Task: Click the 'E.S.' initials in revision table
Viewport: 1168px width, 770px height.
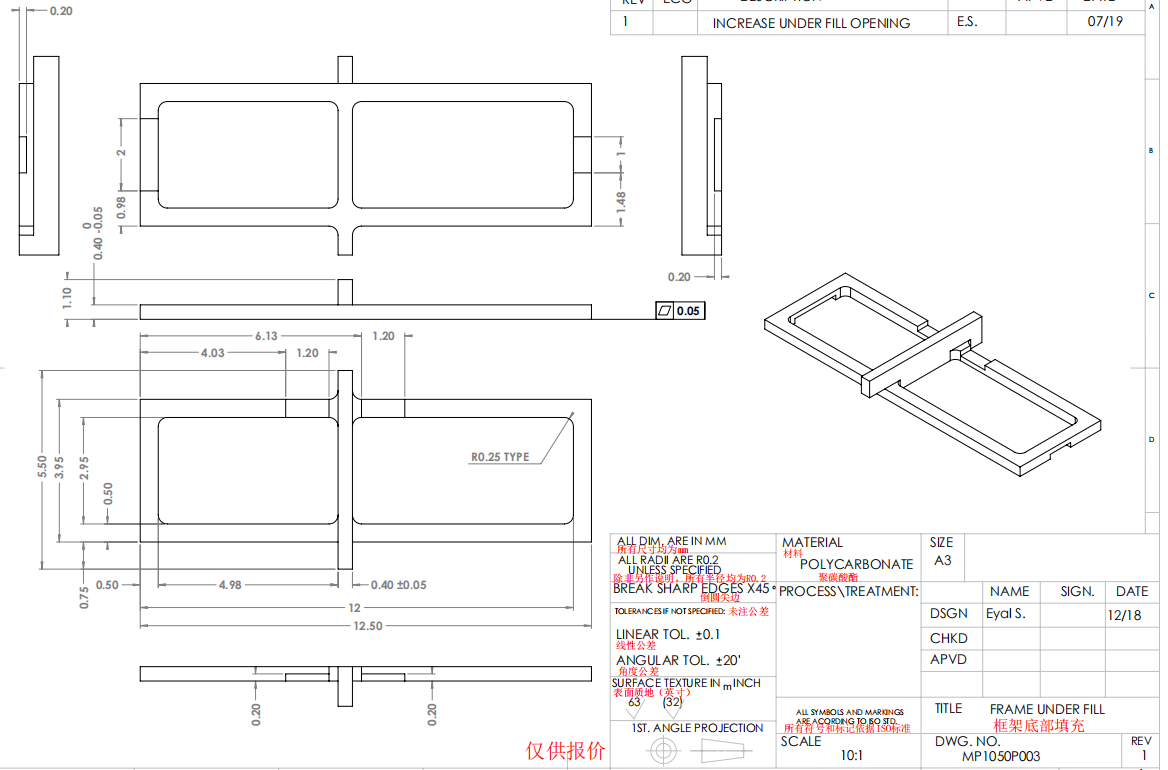Action: tap(967, 22)
